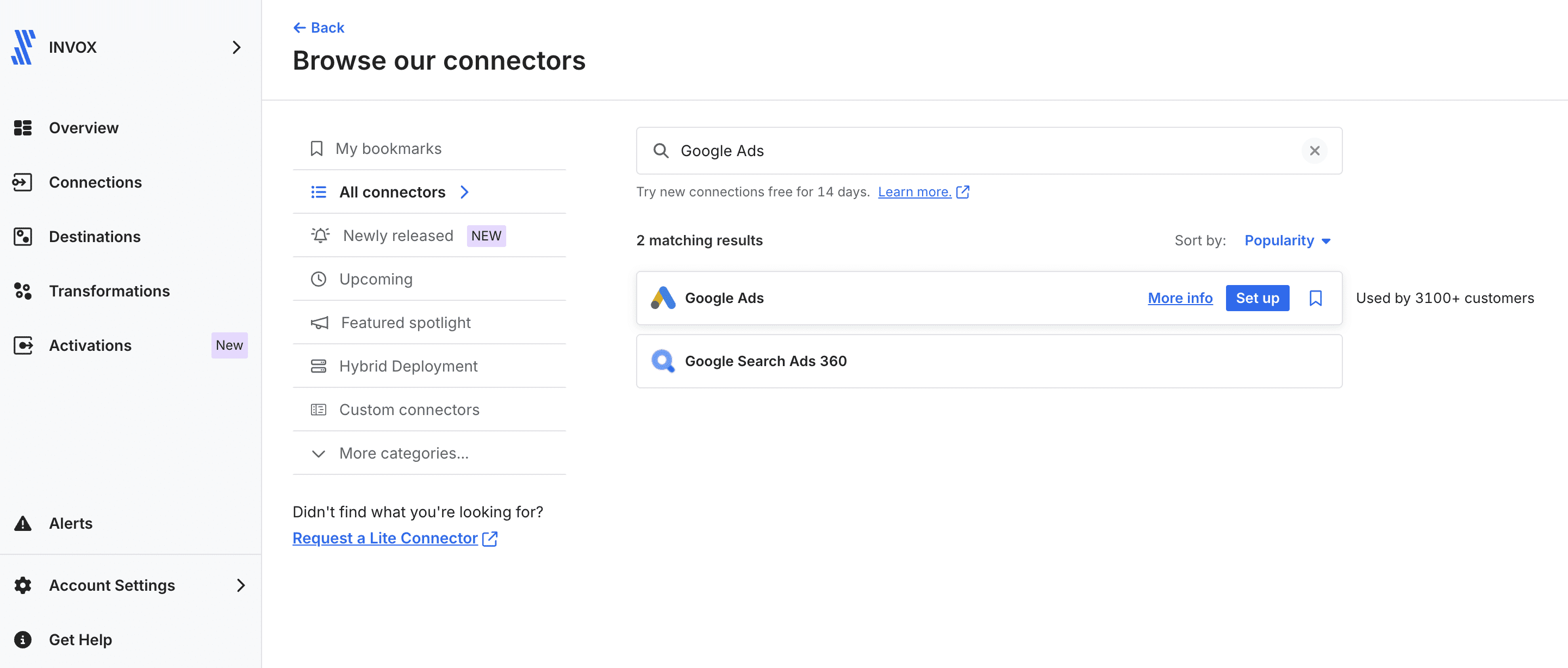Click the Popularity dropdown caret
The height and width of the screenshot is (668, 1568).
coord(1326,242)
